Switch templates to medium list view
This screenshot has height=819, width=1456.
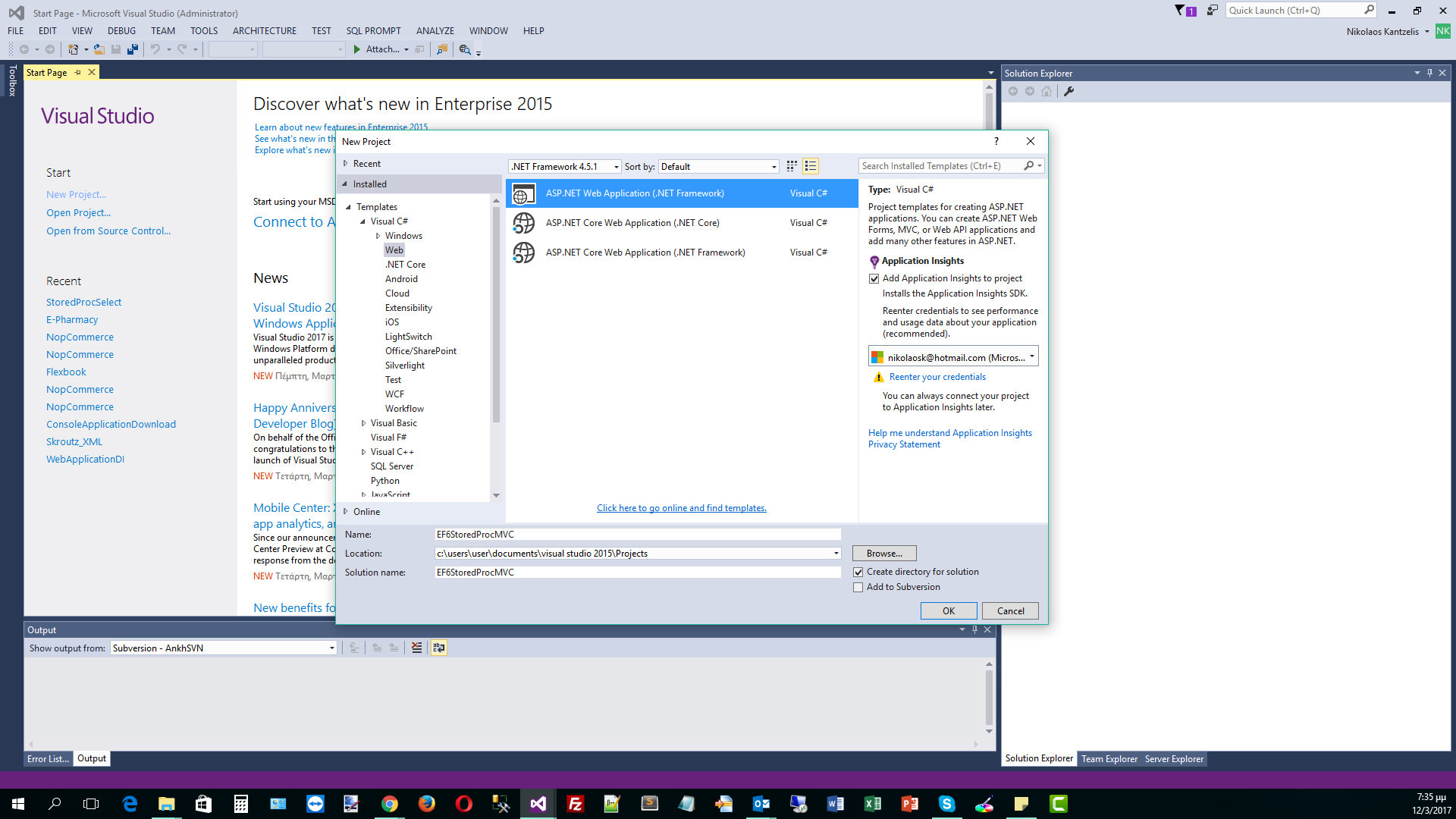coord(811,166)
